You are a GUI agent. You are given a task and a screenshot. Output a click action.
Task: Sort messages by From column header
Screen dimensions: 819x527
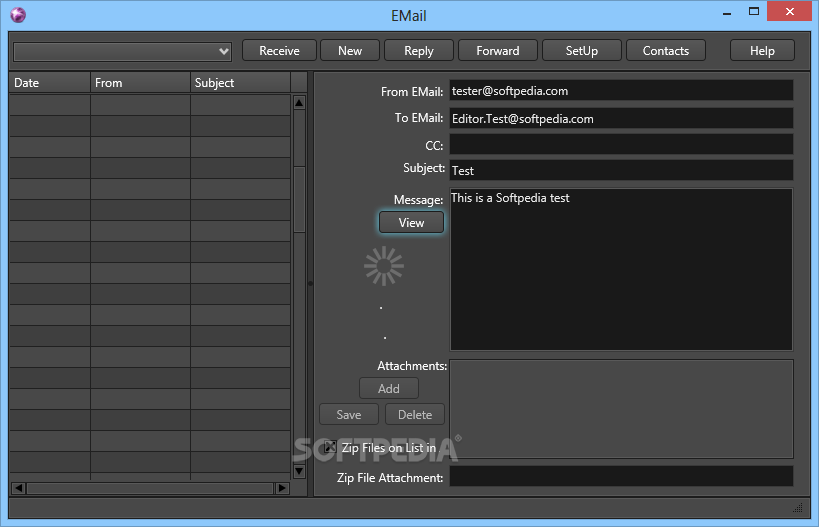pyautogui.click(x=140, y=83)
